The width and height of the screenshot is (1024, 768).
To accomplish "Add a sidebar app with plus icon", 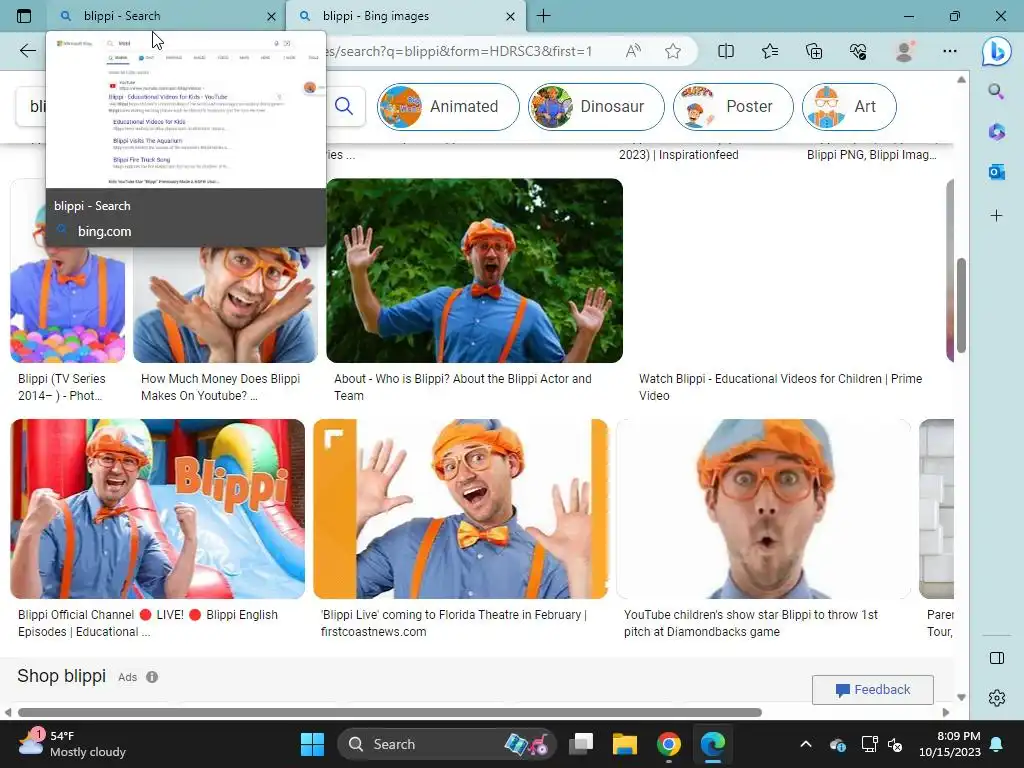I will 996,216.
